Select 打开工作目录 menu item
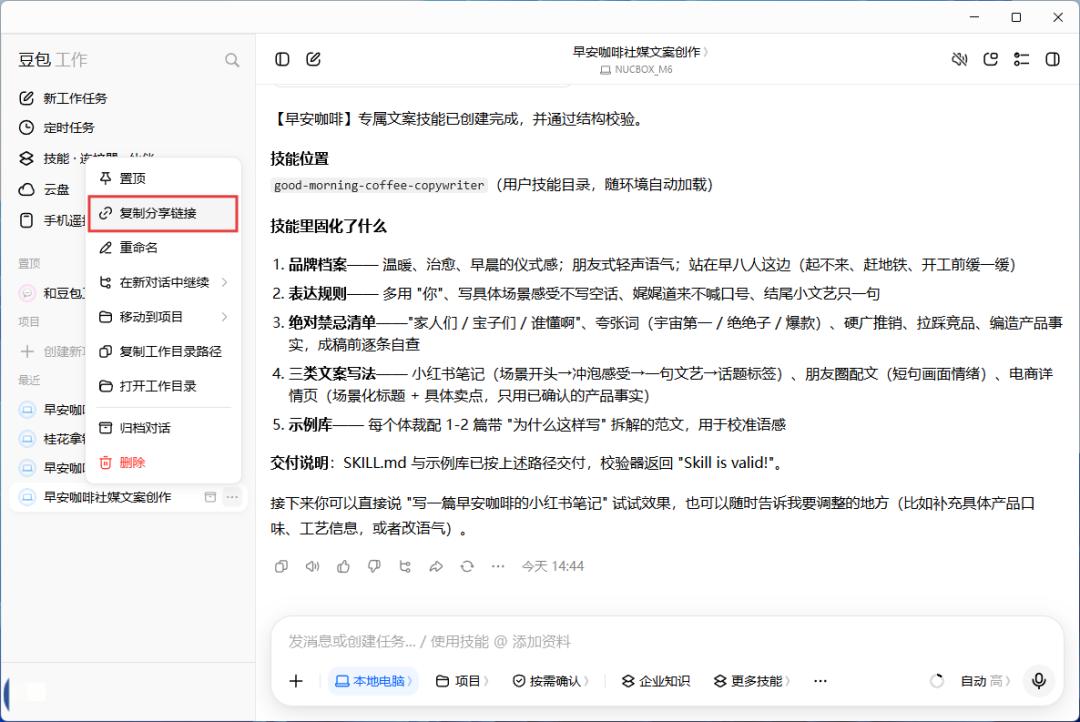Screen dimensions: 1080x722 tap(163, 386)
